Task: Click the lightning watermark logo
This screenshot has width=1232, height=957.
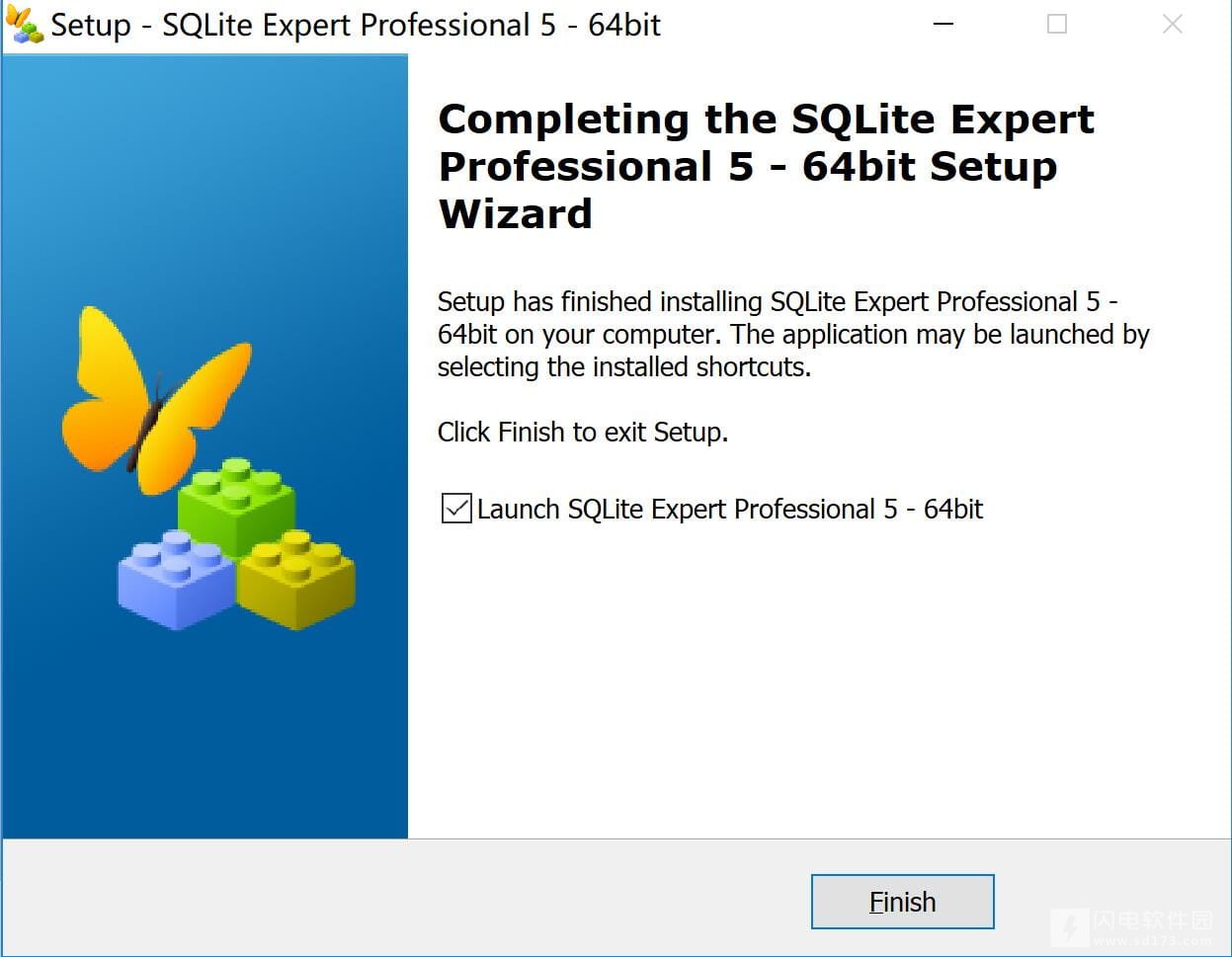Action: click(x=1069, y=927)
